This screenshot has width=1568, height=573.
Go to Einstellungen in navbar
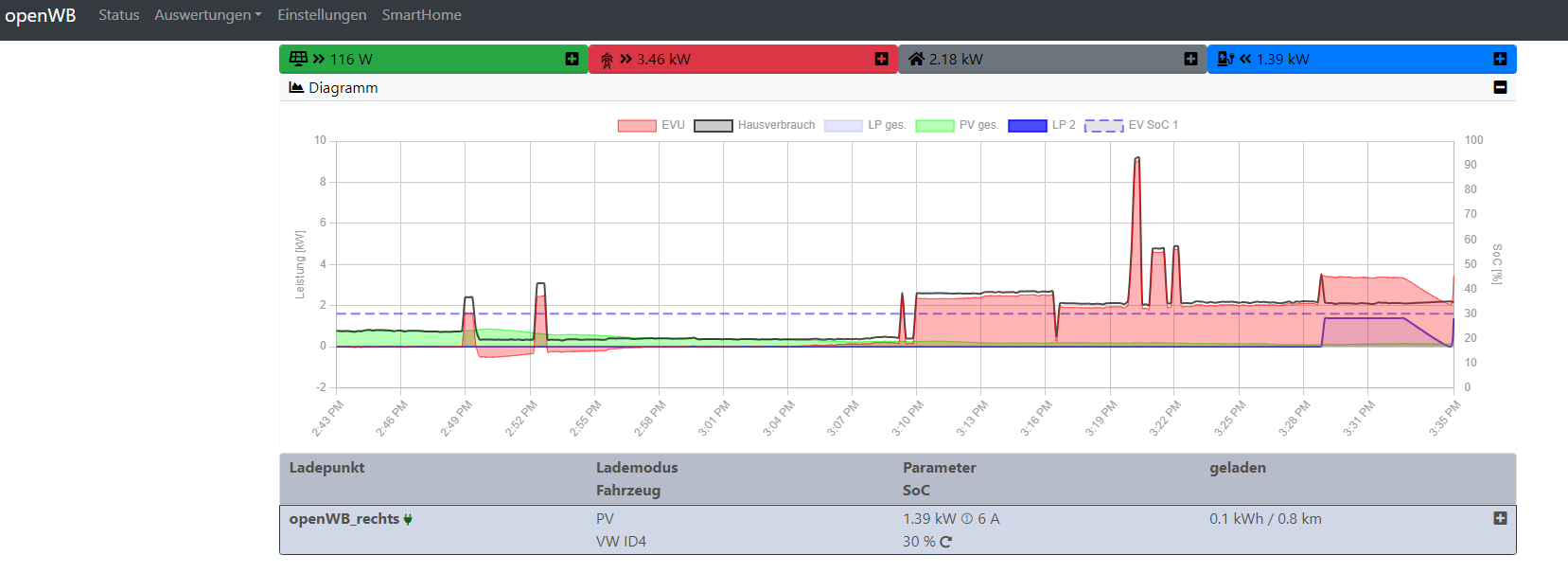pyautogui.click(x=322, y=15)
